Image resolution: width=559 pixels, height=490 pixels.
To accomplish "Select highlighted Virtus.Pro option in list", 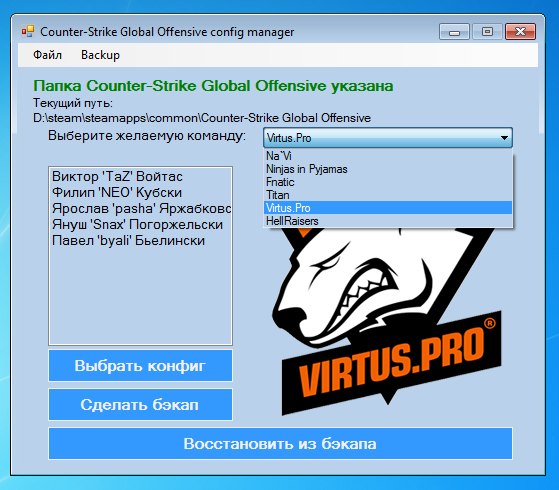I will click(388, 208).
